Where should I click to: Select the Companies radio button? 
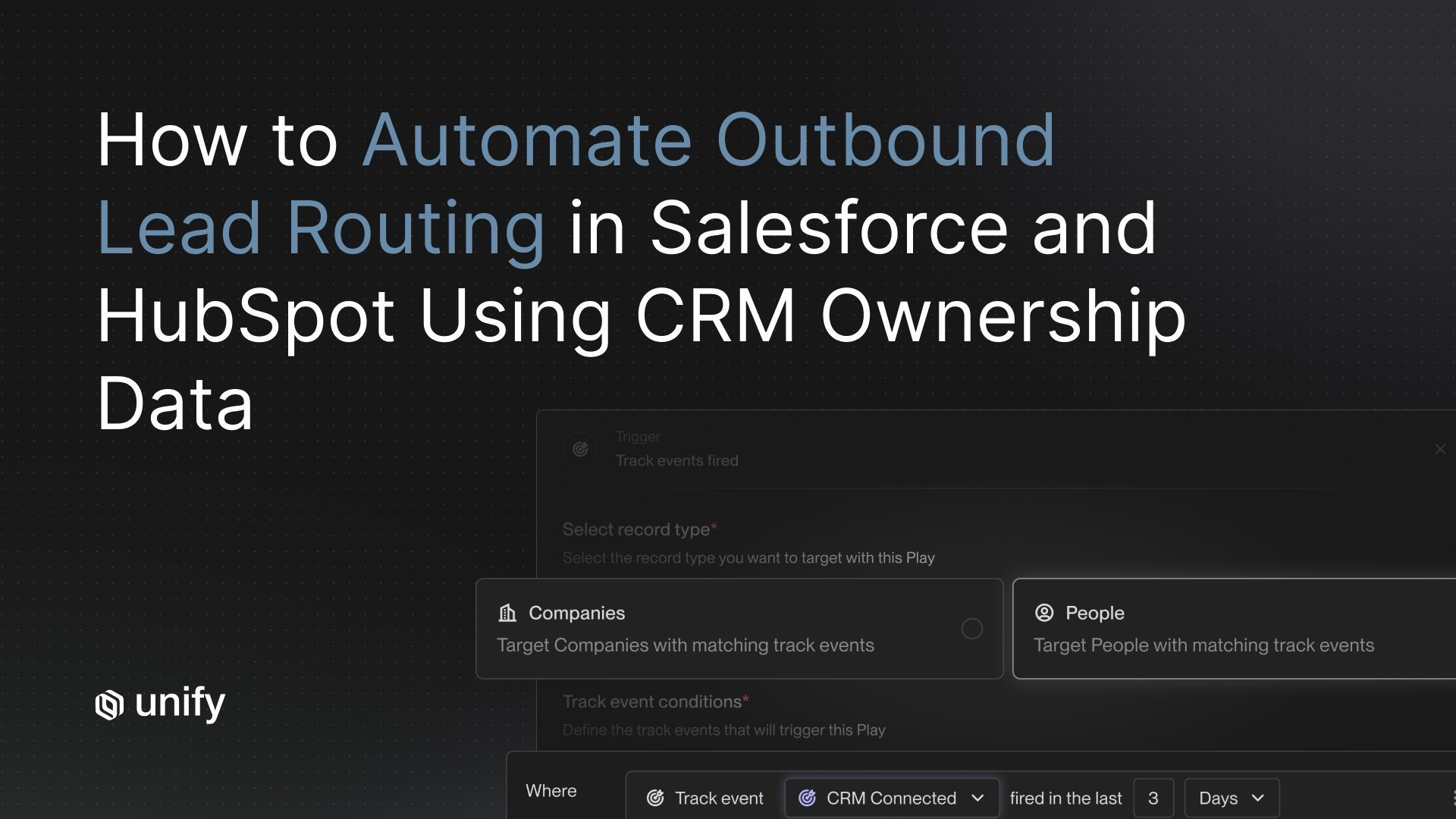(971, 629)
